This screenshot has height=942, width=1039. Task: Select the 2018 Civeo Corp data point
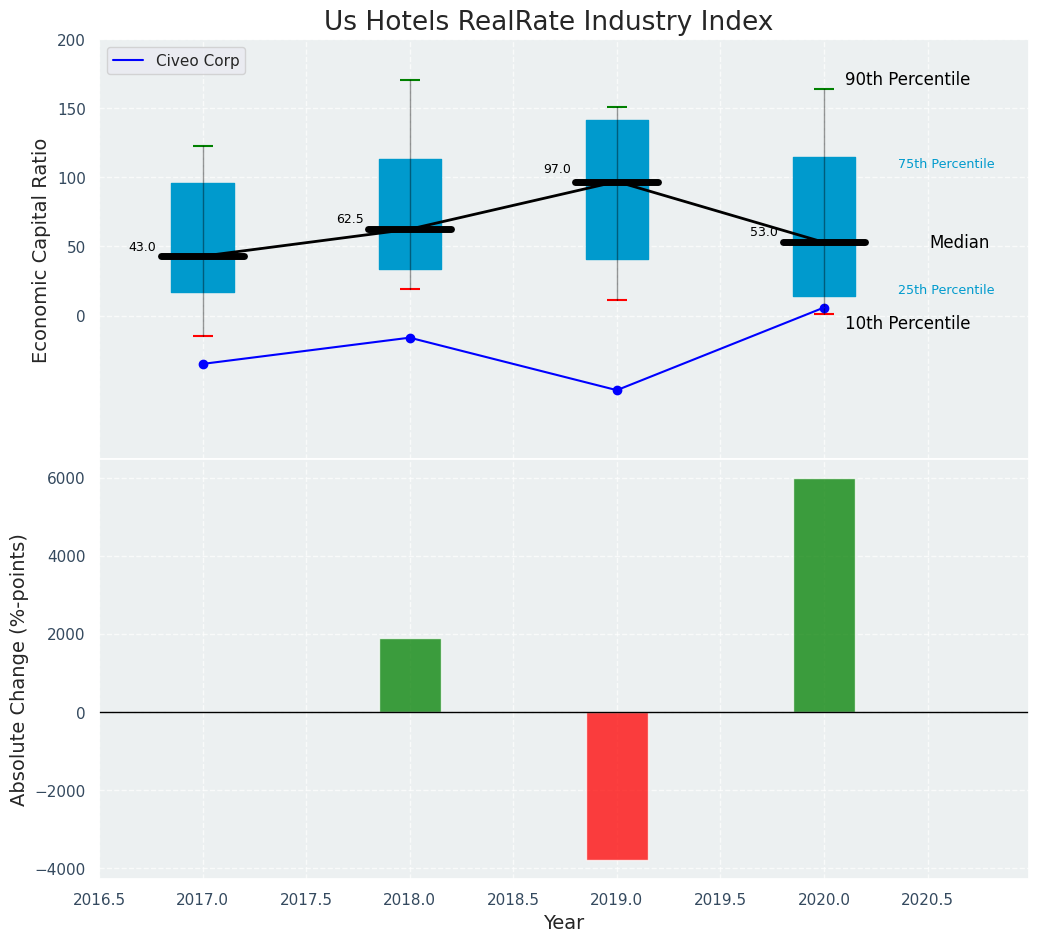(410, 338)
